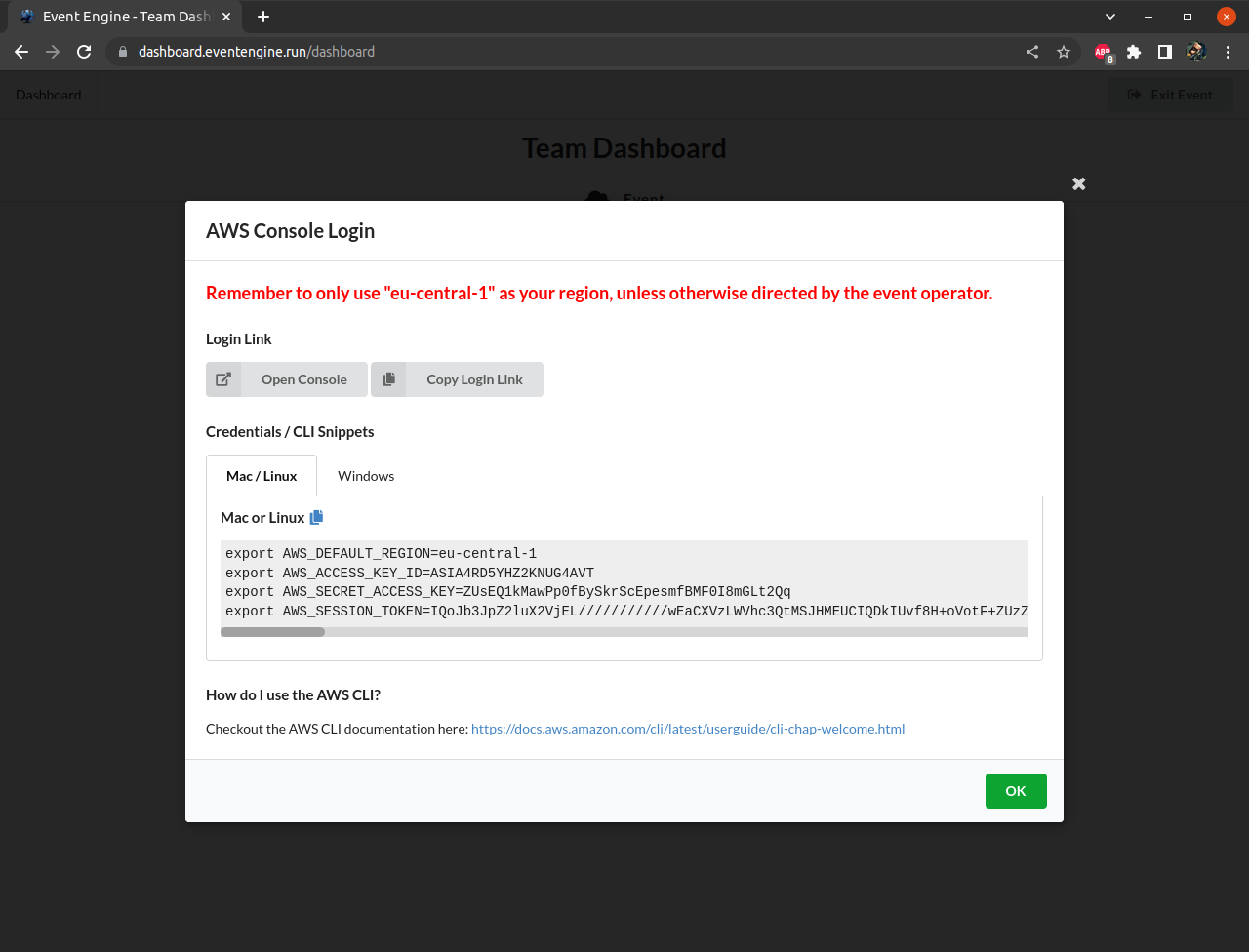Click the address bar URL
This screenshot has width=1249, height=952.
pyautogui.click(x=257, y=52)
